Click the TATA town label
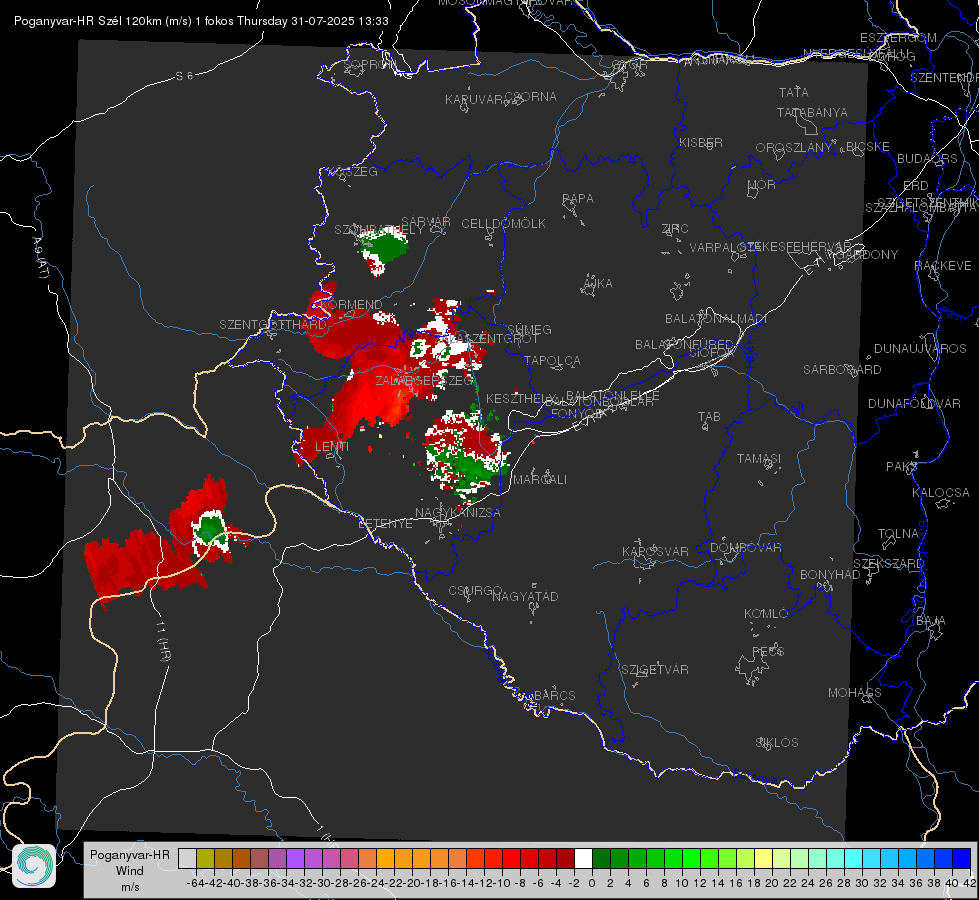 (794, 92)
